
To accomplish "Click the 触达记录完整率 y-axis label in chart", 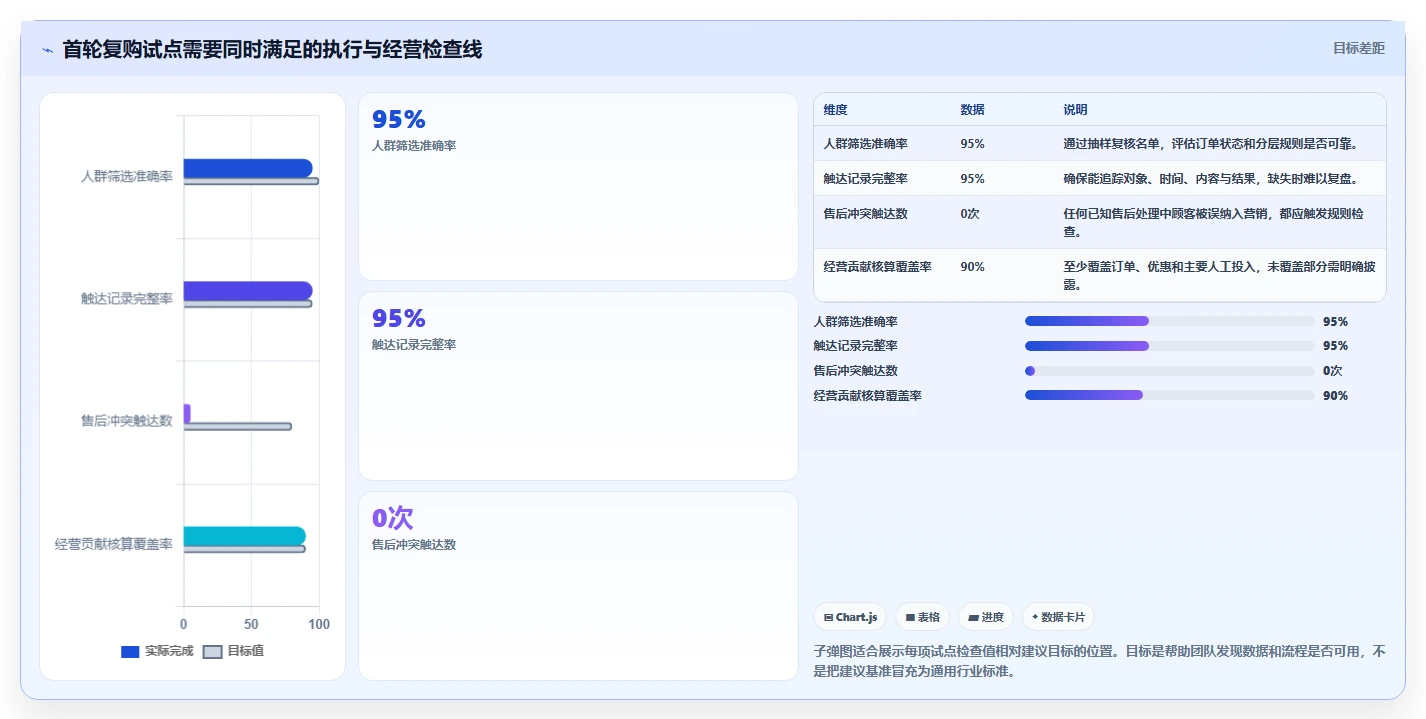I will pyautogui.click(x=127, y=299).
